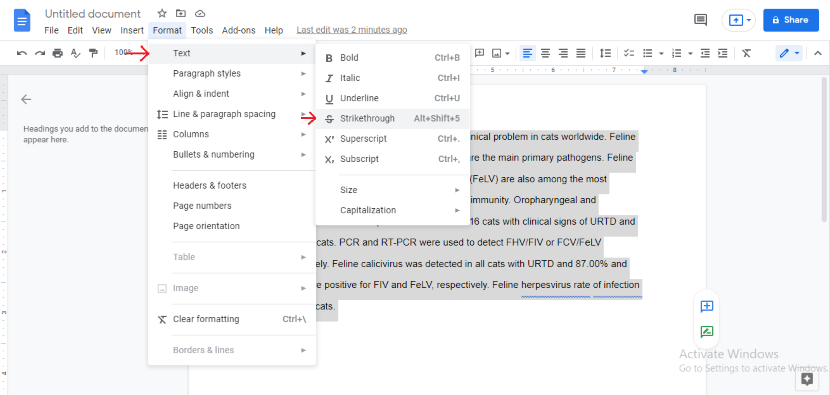Close the document outline with the back arrow
830x395 pixels.
[26, 99]
